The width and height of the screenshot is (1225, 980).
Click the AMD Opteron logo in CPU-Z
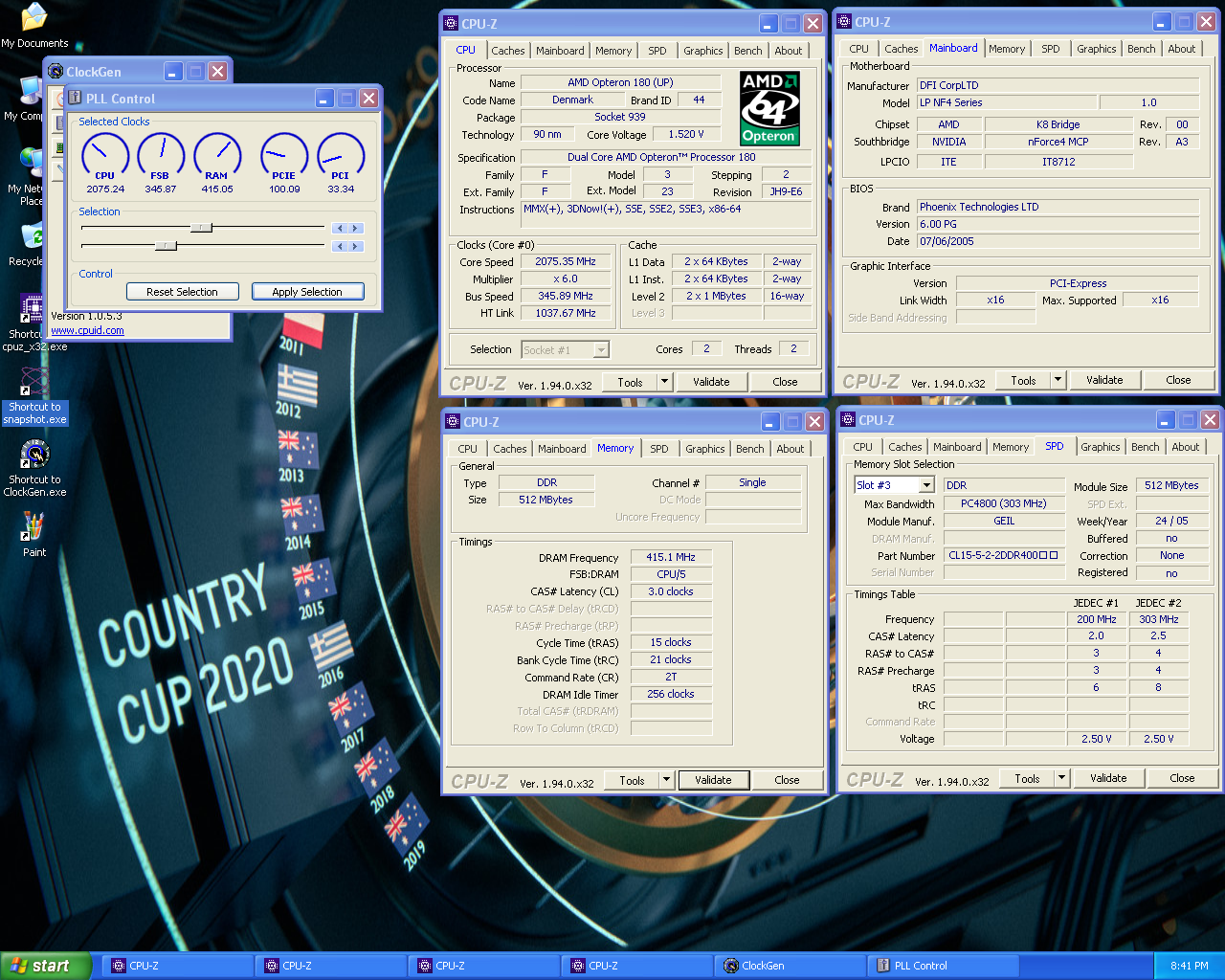pyautogui.click(x=769, y=108)
